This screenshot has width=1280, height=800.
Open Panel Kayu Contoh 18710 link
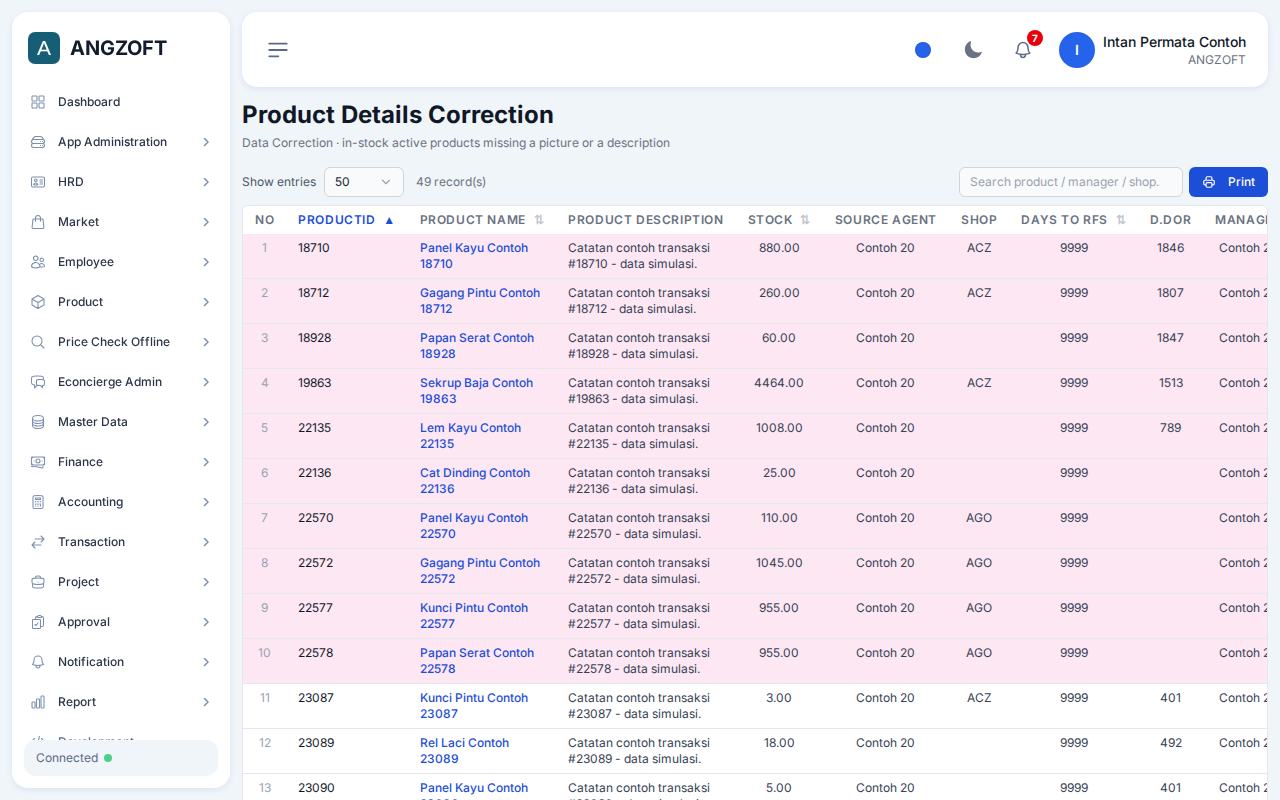point(474,256)
